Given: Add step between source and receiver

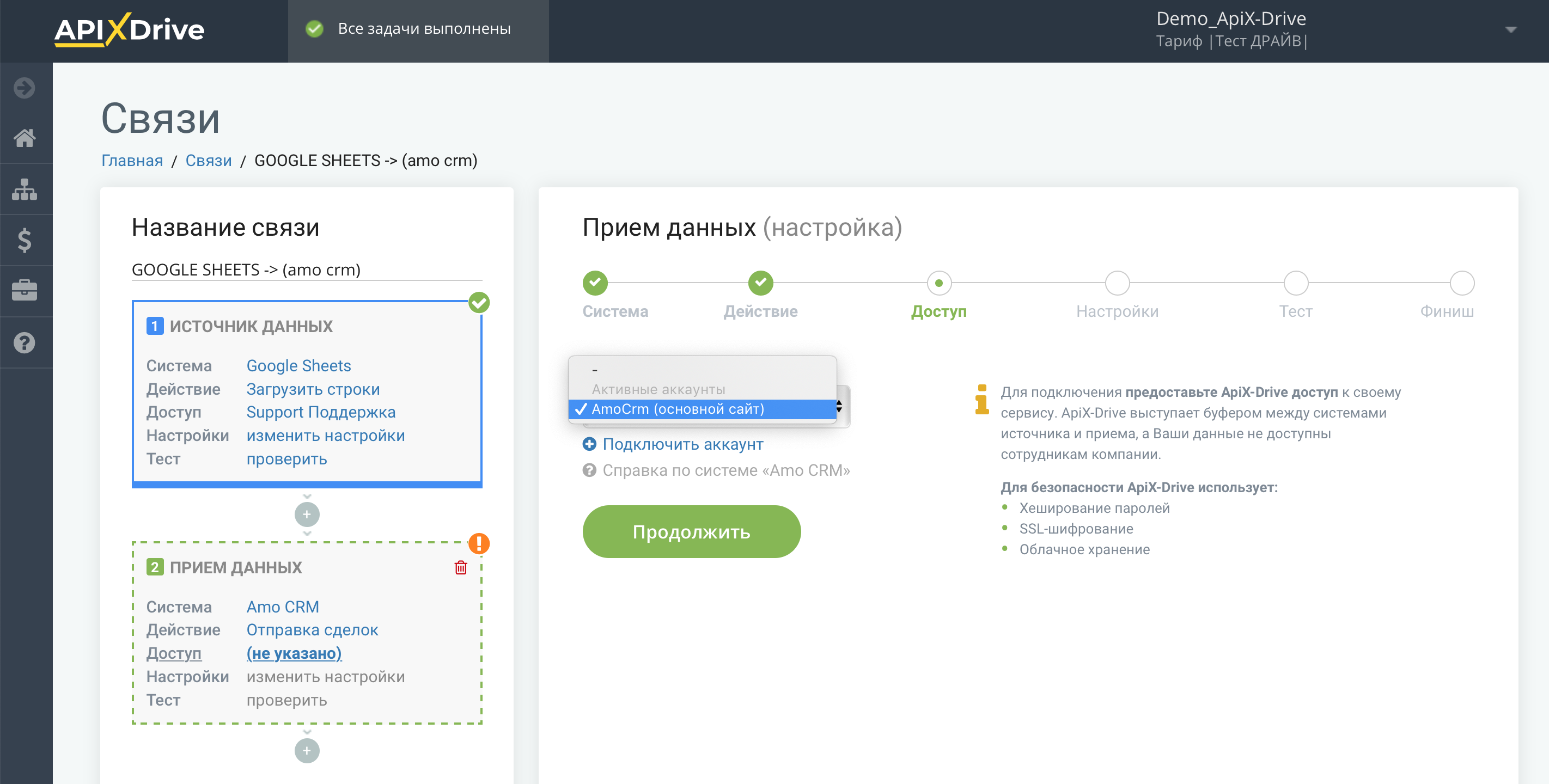Looking at the screenshot, I should tap(307, 514).
